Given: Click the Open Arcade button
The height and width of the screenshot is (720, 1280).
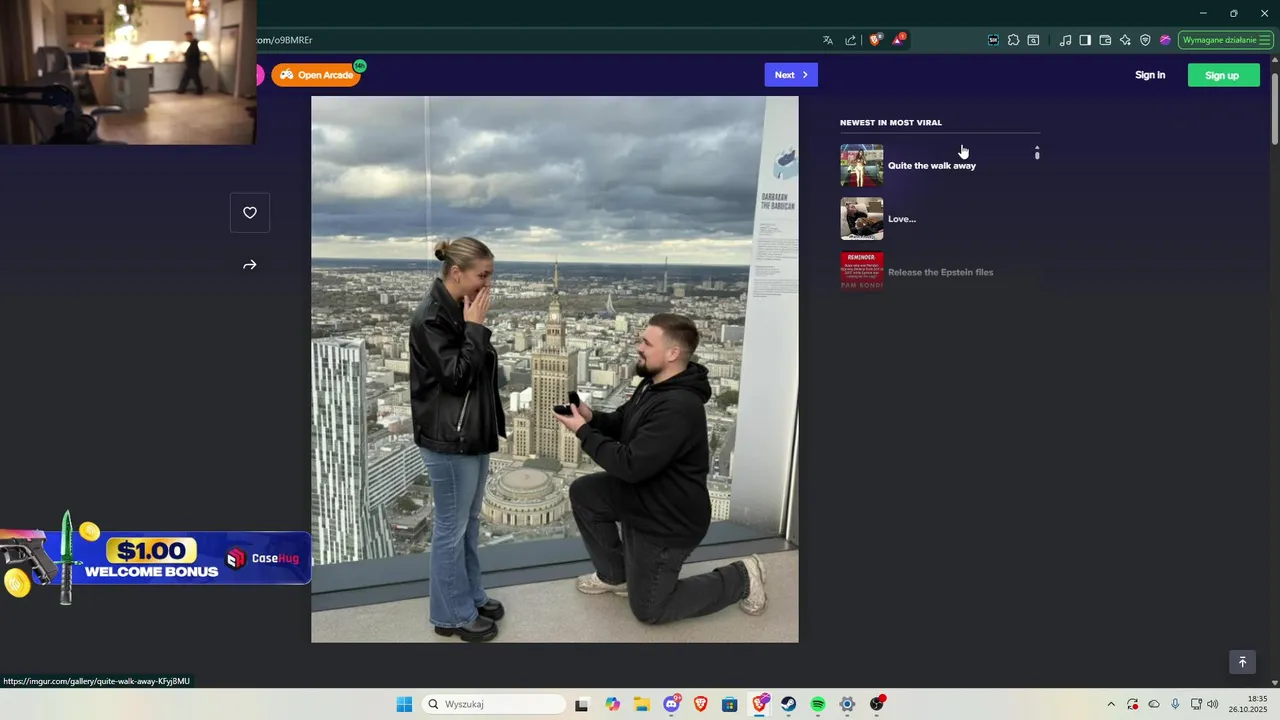Looking at the screenshot, I should click(x=316, y=75).
